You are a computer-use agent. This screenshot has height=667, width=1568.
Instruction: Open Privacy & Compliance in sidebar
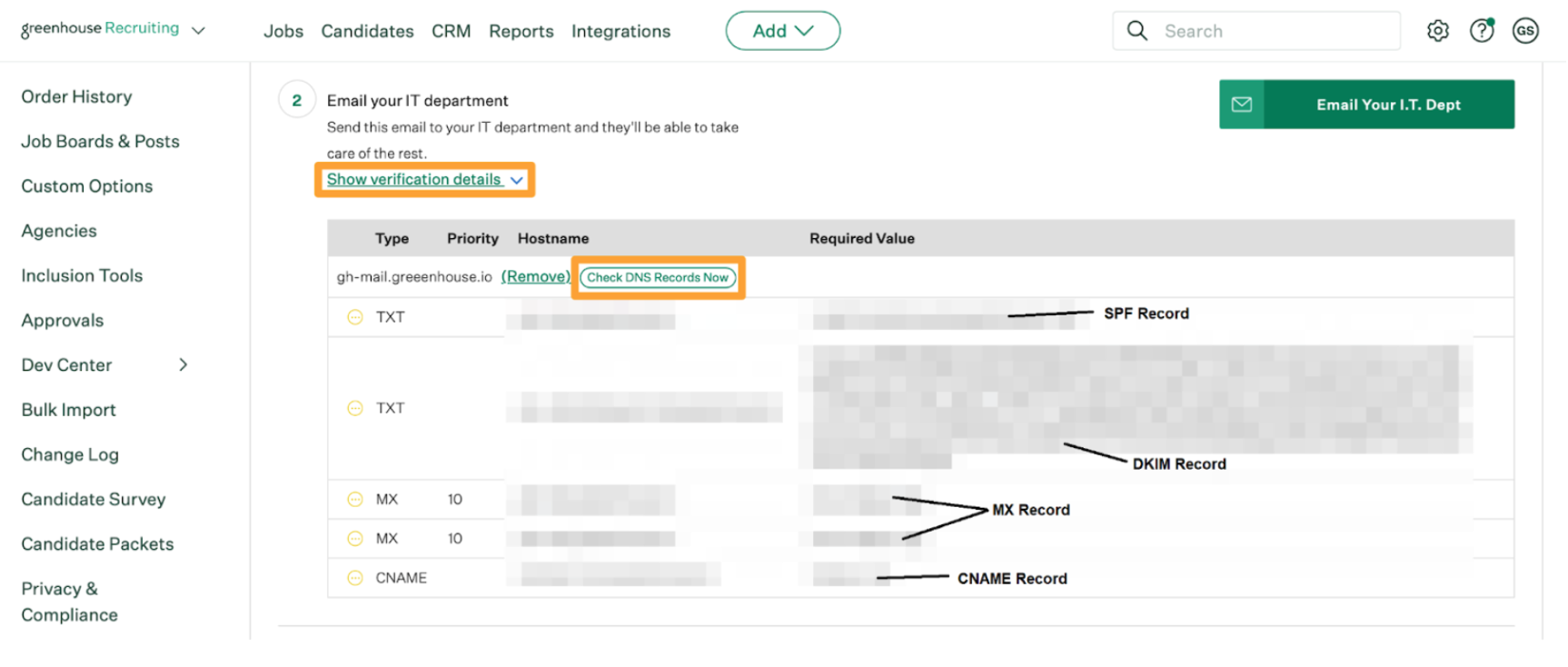pyautogui.click(x=70, y=602)
